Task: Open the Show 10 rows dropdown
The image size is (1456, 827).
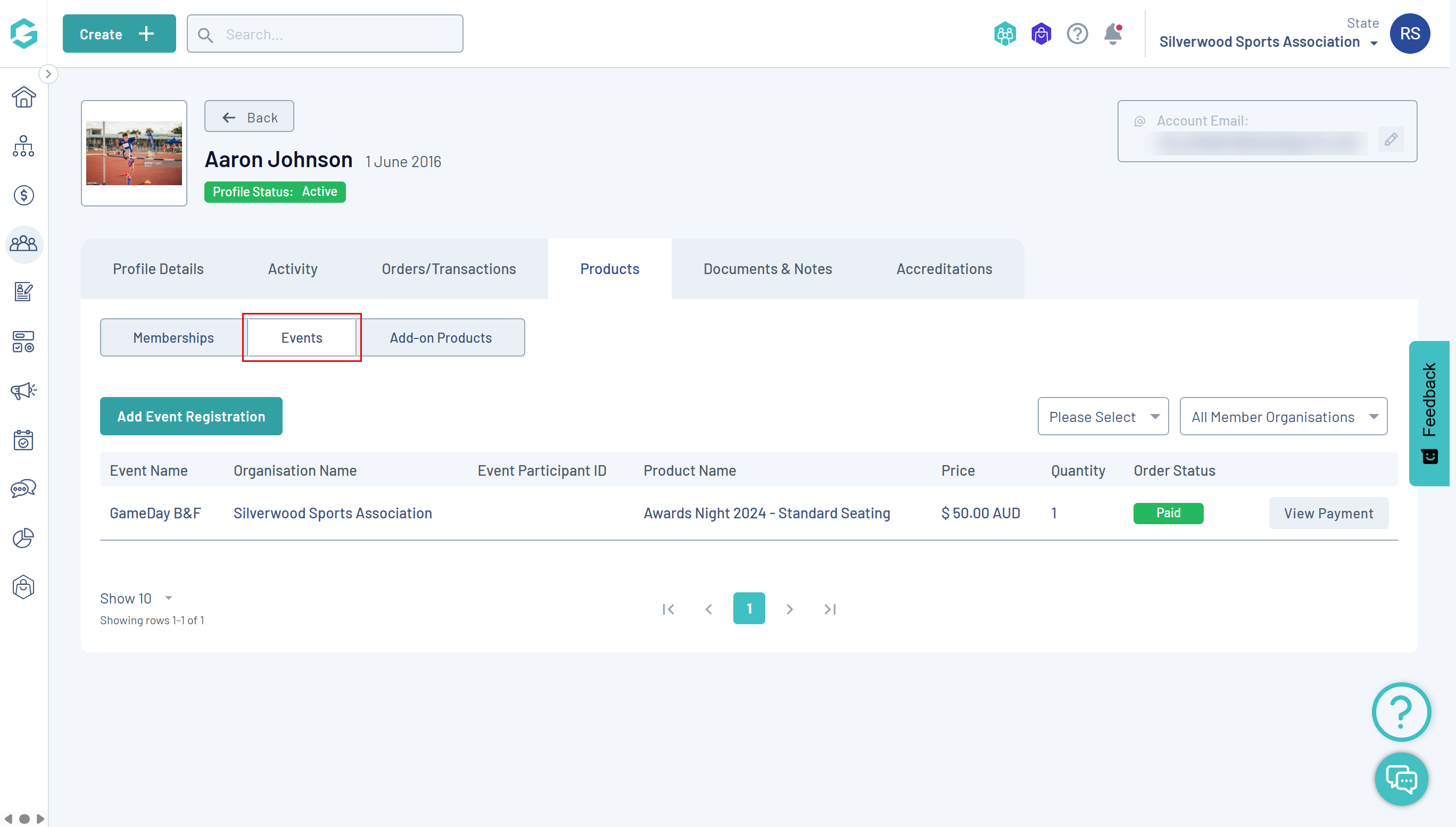Action: pyautogui.click(x=136, y=598)
